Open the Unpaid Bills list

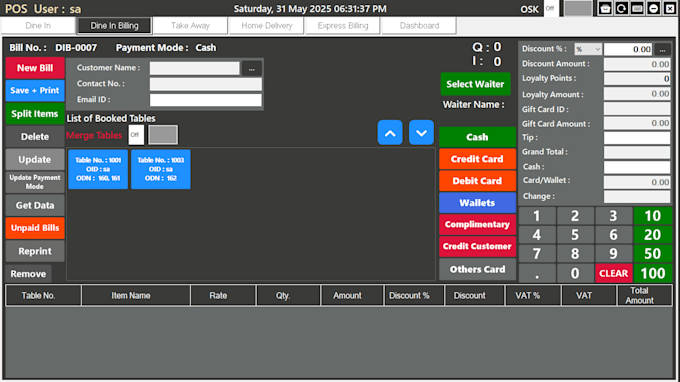[x=35, y=228]
